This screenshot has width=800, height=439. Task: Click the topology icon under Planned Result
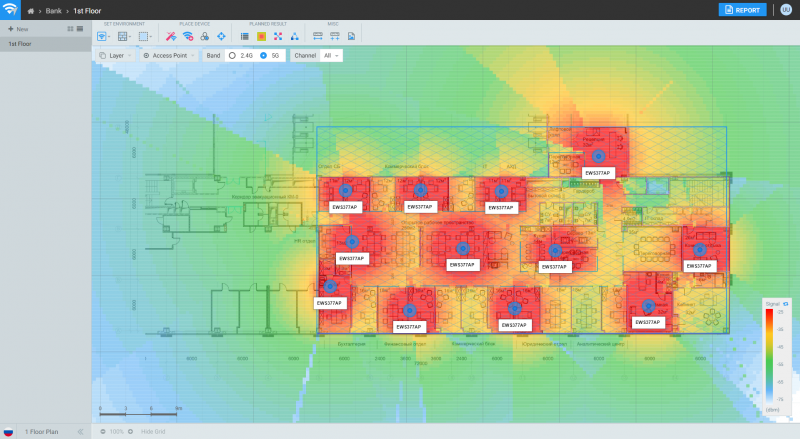(x=294, y=36)
